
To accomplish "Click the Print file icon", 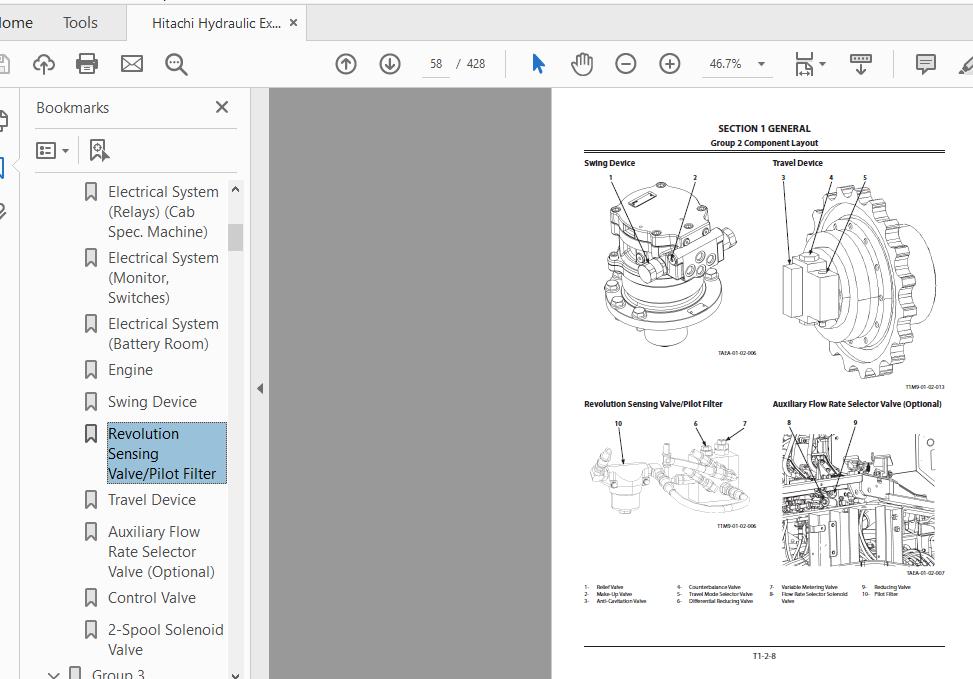I will click(87, 64).
